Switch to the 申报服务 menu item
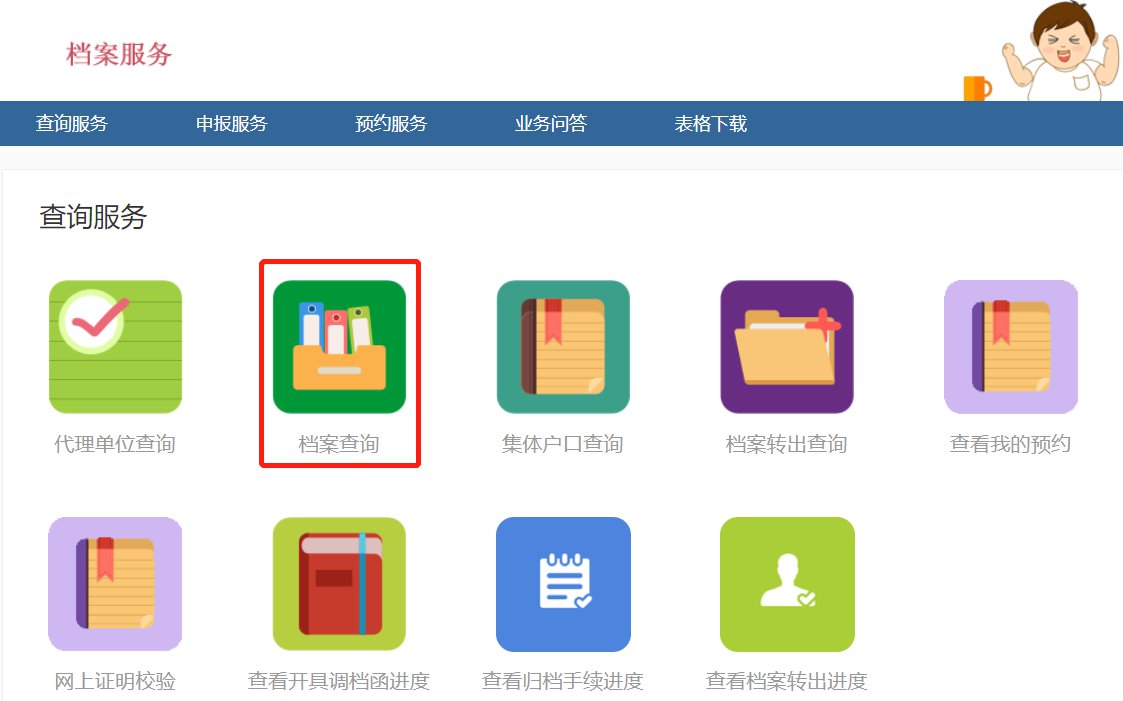 pos(231,124)
